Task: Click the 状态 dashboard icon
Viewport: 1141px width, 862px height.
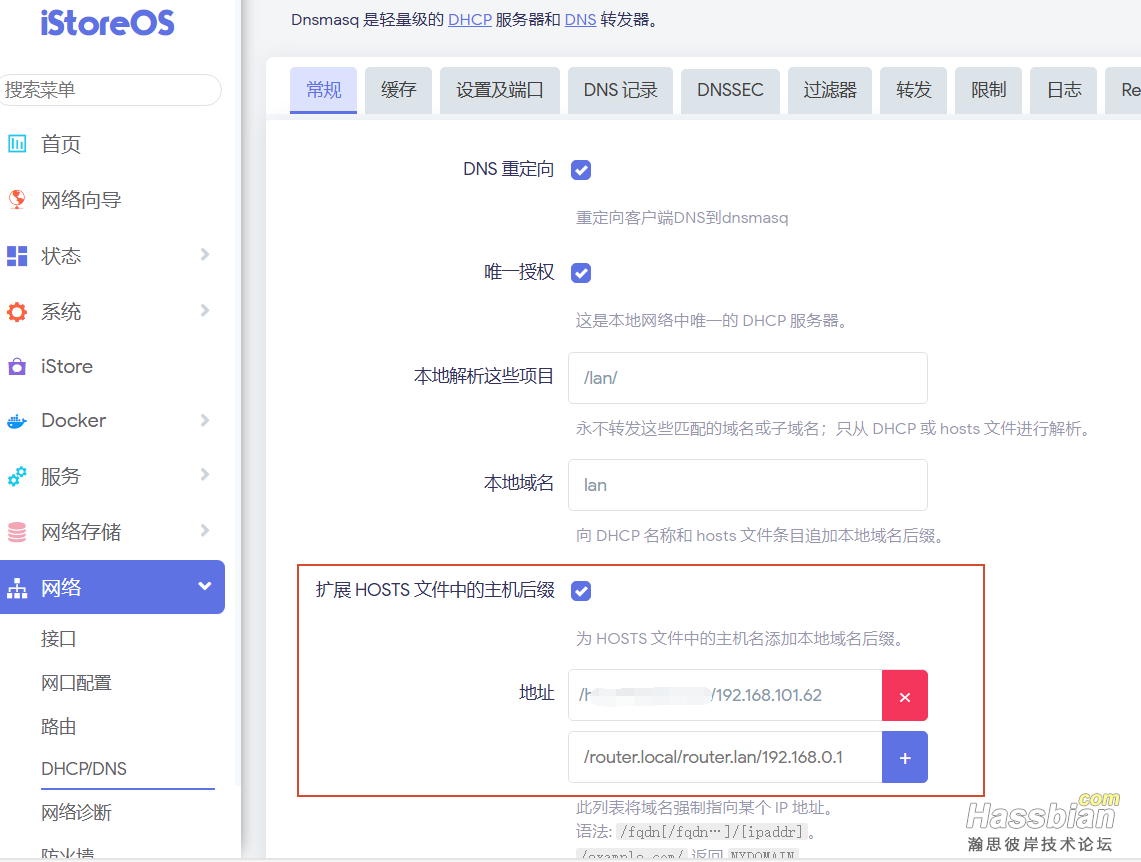Action: (x=17, y=255)
